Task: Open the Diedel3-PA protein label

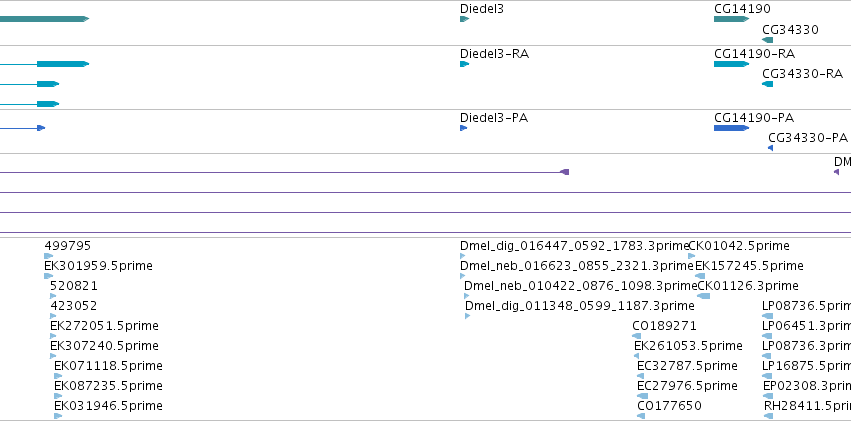Action: 493,118
